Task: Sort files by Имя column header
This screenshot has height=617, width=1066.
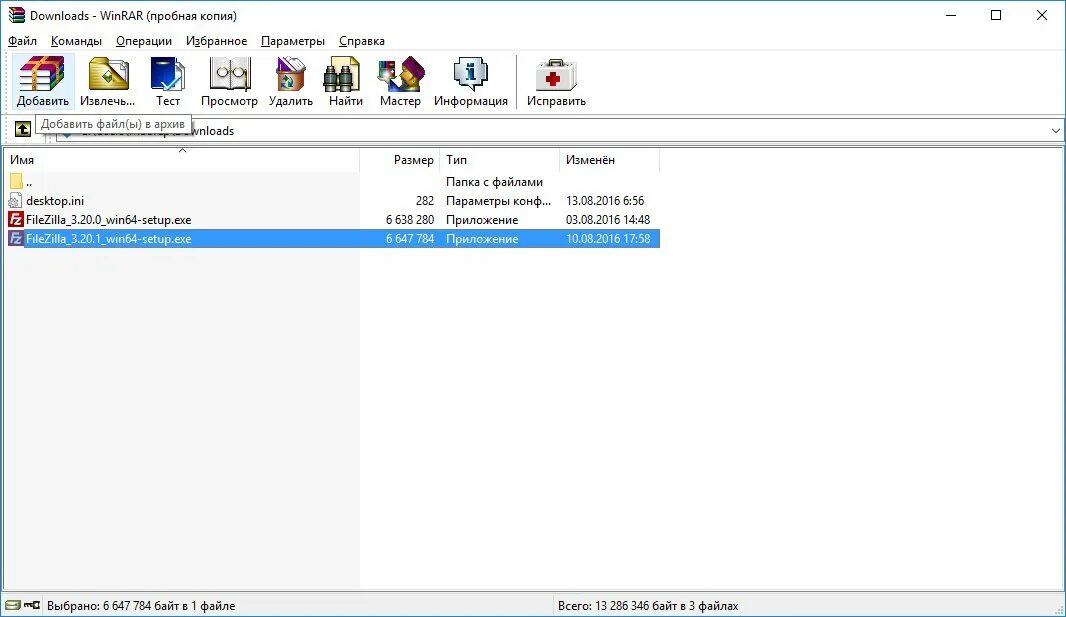Action: pyautogui.click(x=182, y=160)
